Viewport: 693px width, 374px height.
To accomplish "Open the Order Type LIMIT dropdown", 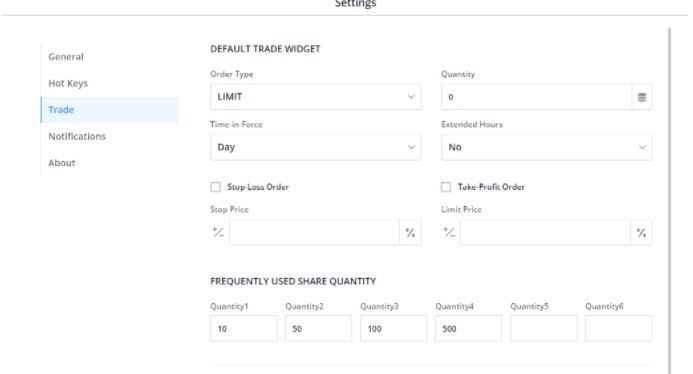I will [316, 97].
